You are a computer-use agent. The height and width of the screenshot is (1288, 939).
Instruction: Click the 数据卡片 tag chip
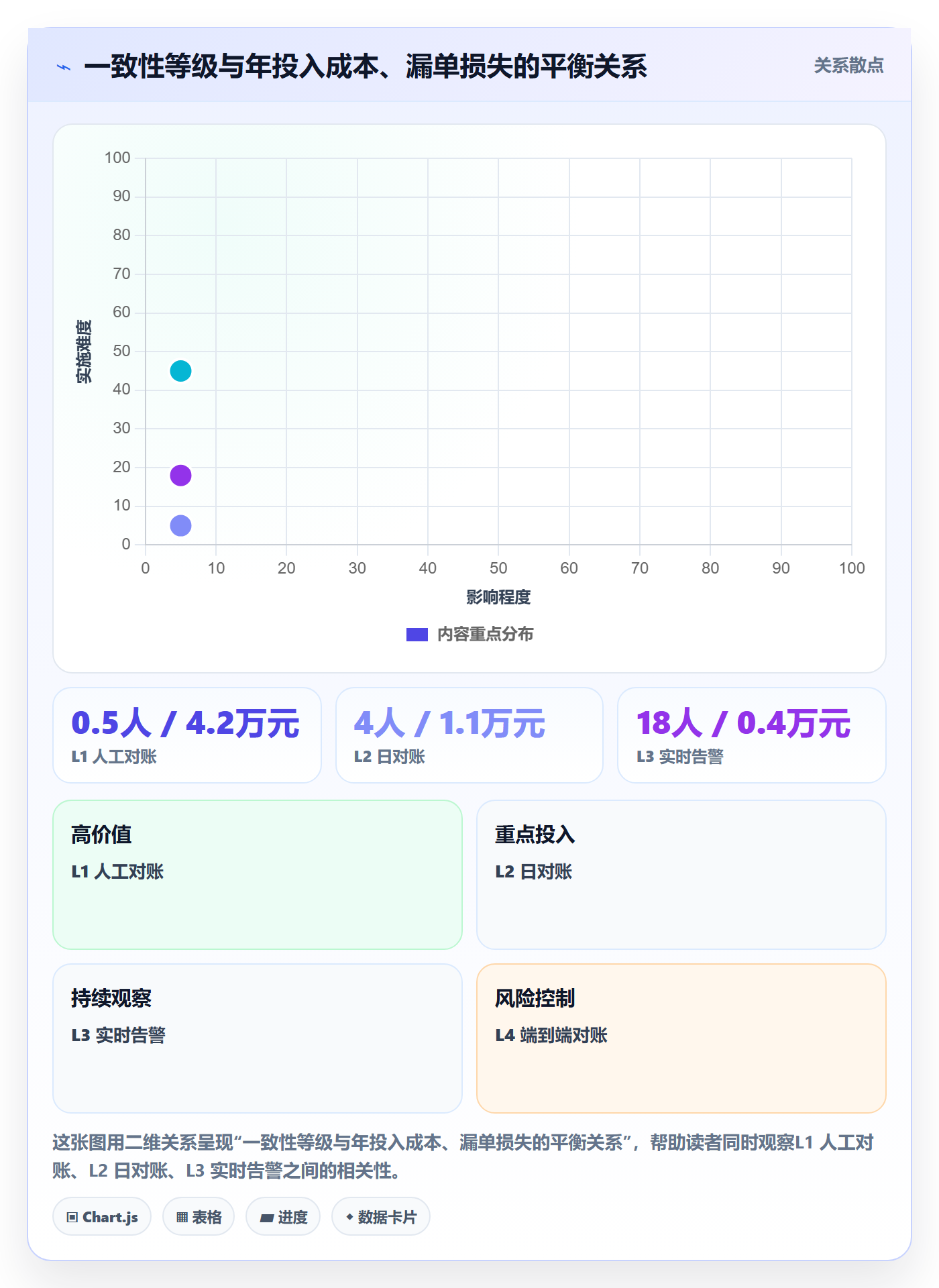tap(381, 1217)
